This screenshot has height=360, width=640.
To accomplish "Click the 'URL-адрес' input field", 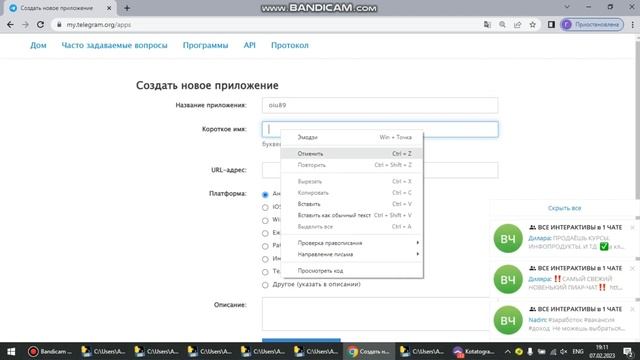I will click(460, 170).
